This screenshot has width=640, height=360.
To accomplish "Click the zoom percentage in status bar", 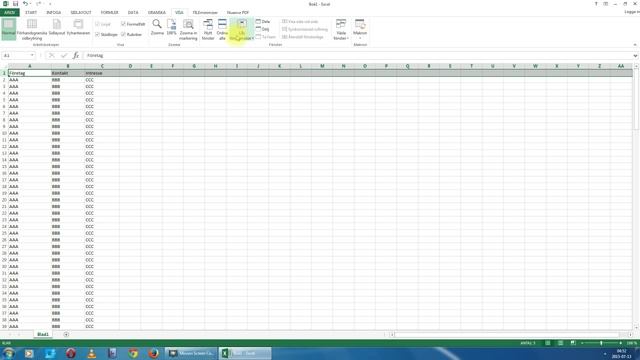I will pyautogui.click(x=631, y=343).
